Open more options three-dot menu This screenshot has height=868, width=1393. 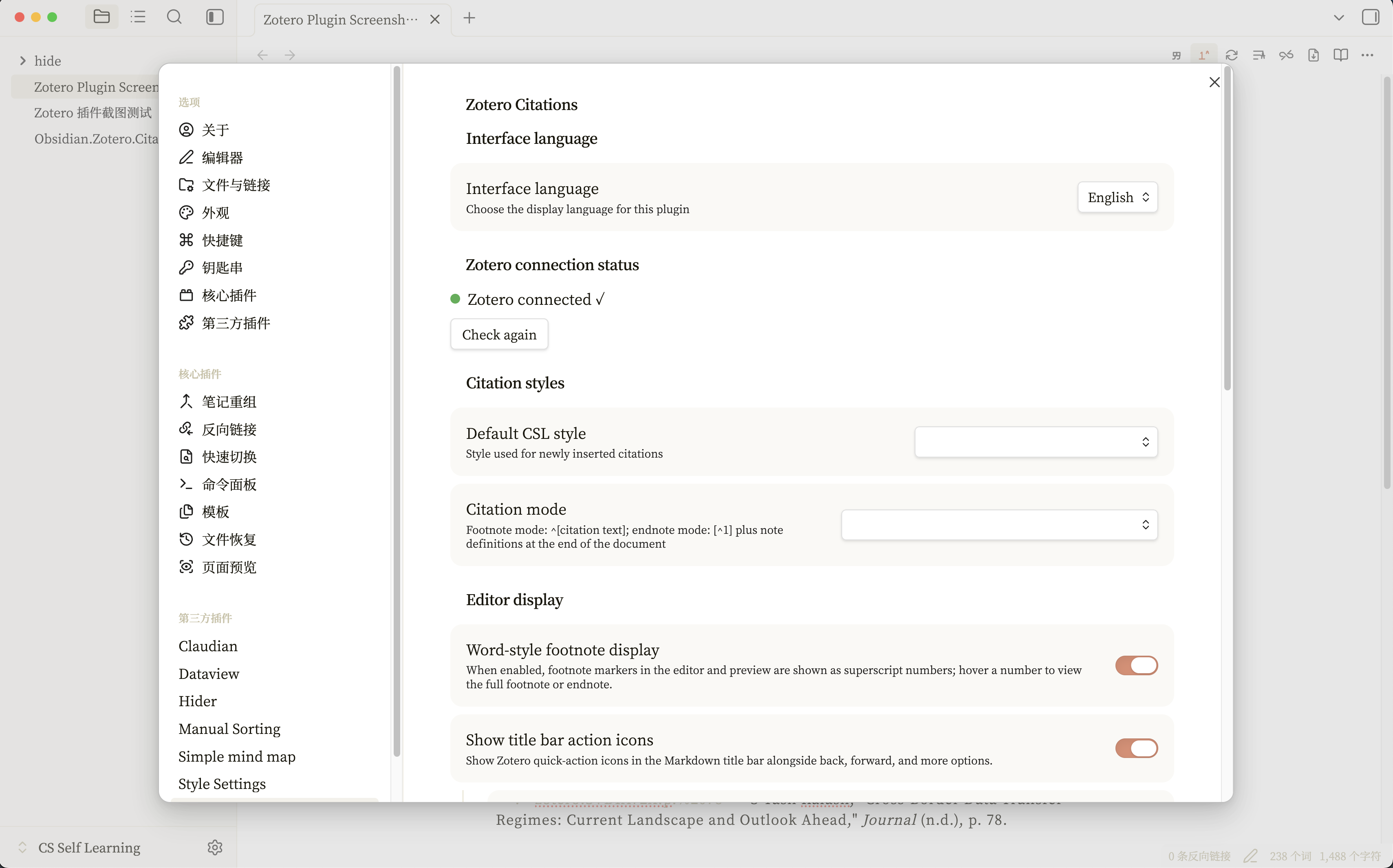point(1368,55)
